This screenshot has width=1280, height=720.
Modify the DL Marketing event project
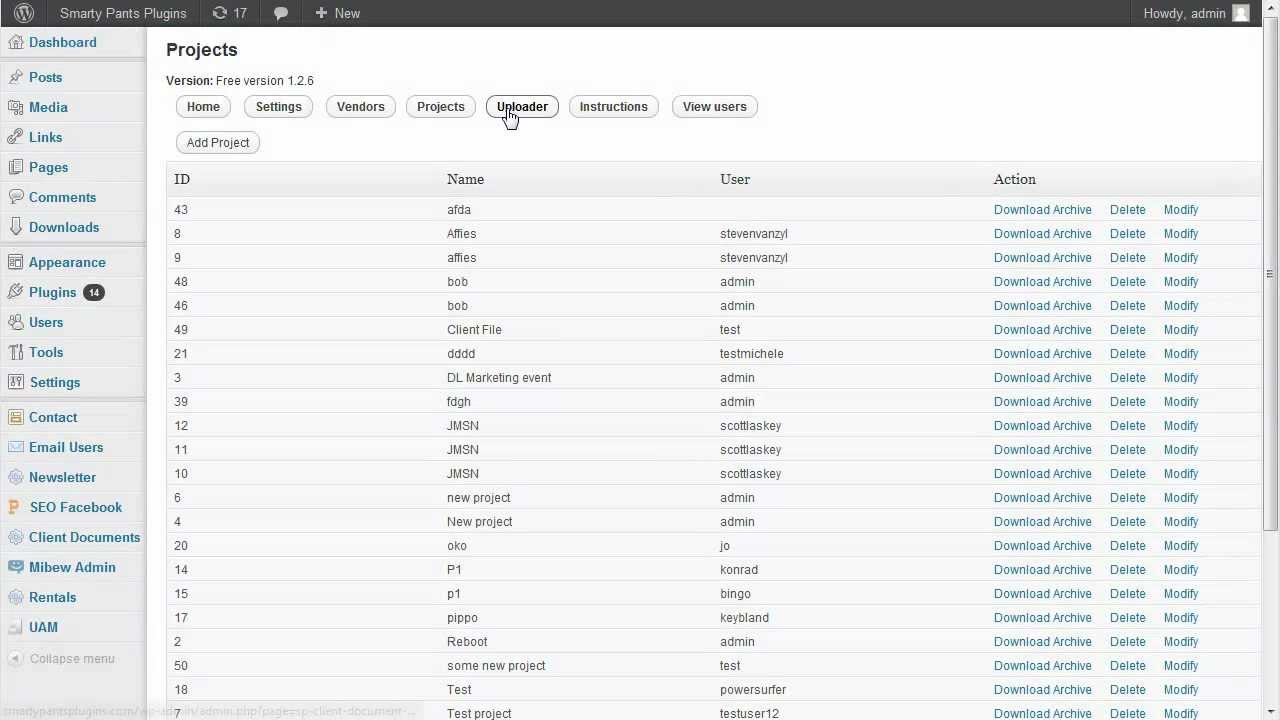click(x=1180, y=378)
